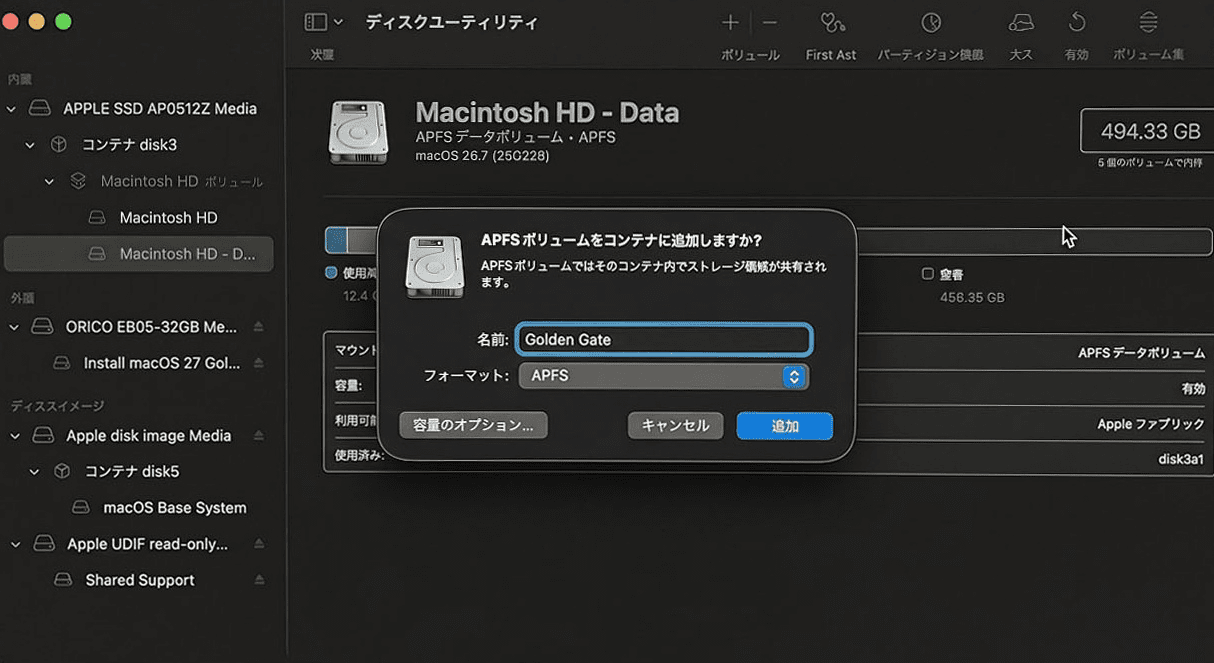Collapse the ORICO EB05-32GB drive entry
The height and width of the screenshot is (663, 1214).
click(14, 326)
